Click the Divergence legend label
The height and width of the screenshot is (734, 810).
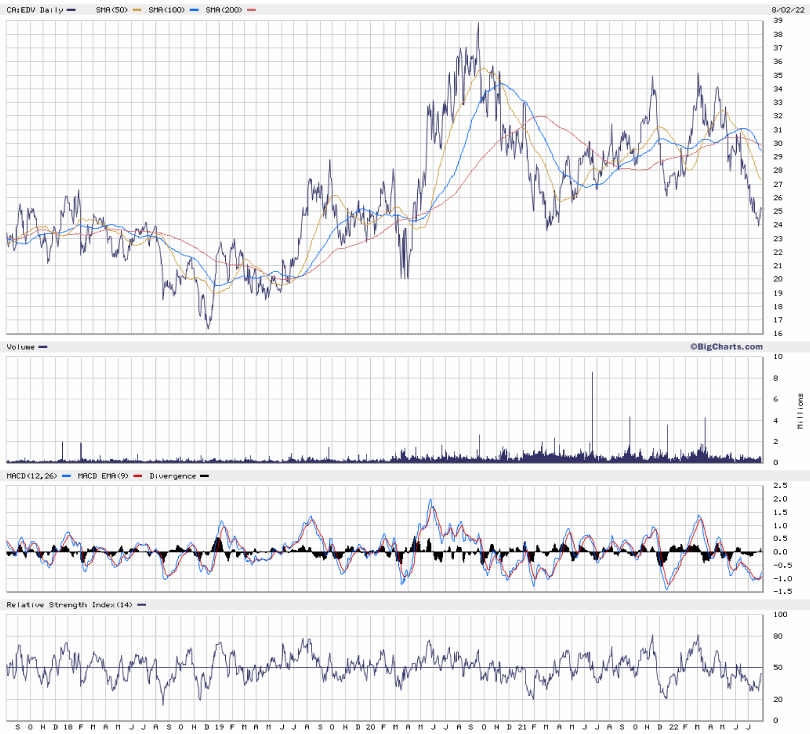pos(172,476)
